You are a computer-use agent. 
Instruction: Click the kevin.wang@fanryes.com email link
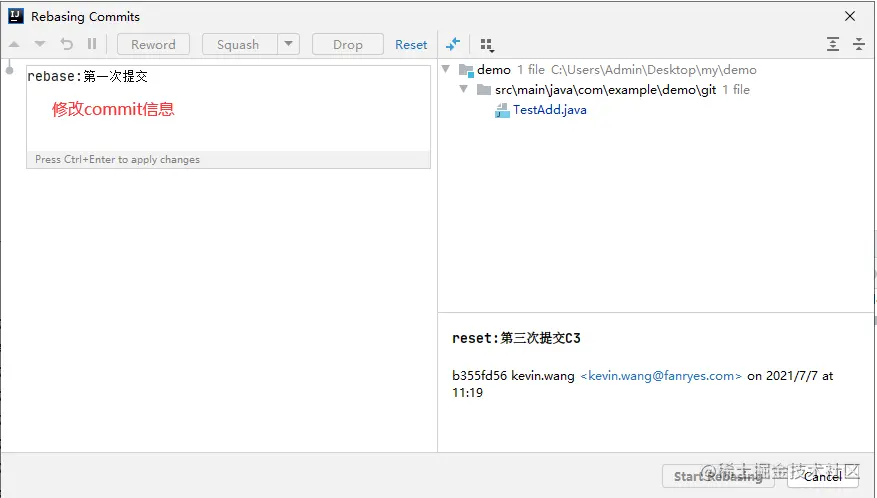click(x=661, y=376)
